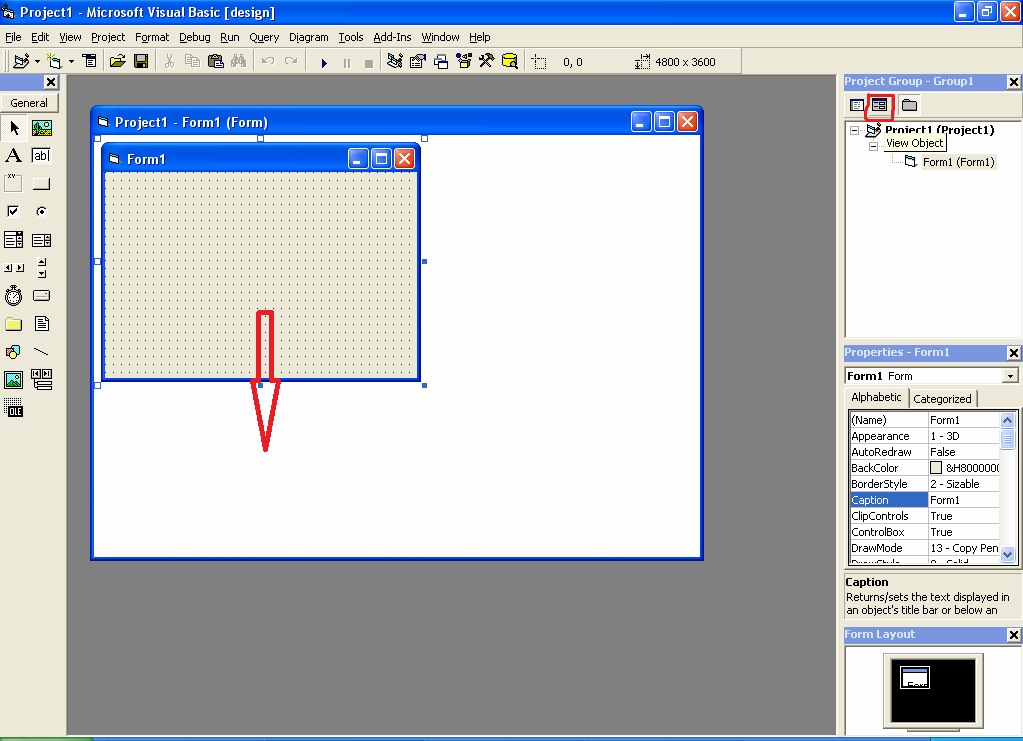The width and height of the screenshot is (1023, 741).
Task: Click the End stop toolbar button
Action: [x=369, y=63]
